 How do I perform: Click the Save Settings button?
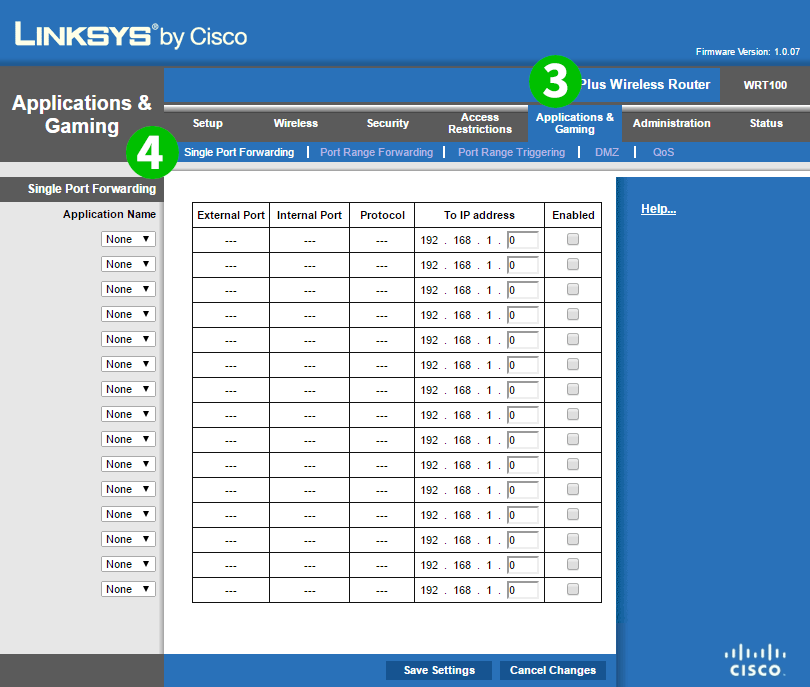439,670
